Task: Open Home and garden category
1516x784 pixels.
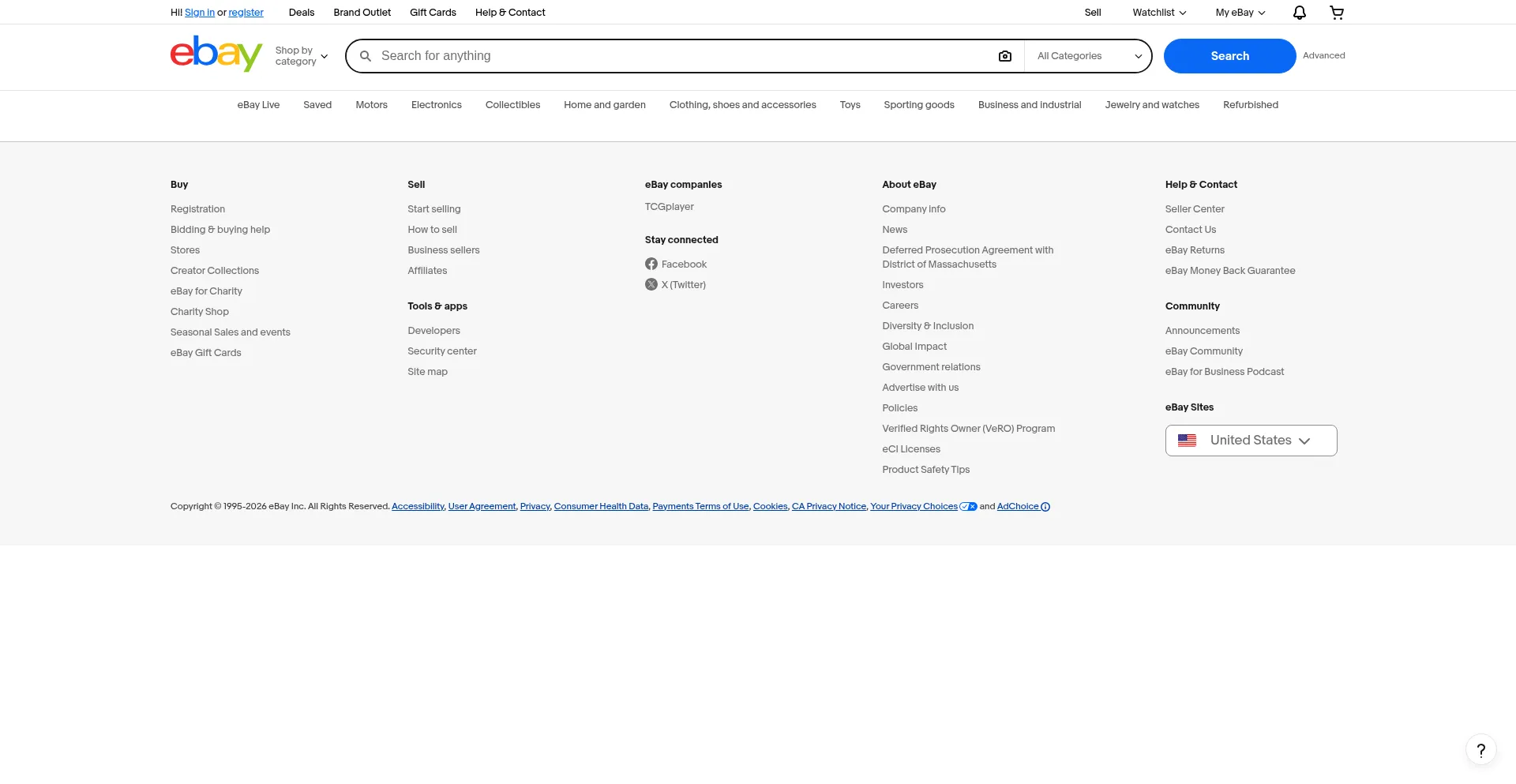Action: [x=605, y=105]
